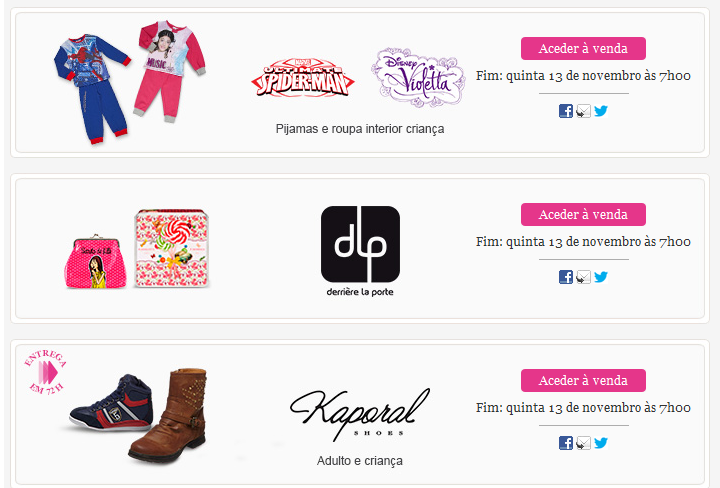Email the Spider-Man pijamas sale

[x=583, y=111]
